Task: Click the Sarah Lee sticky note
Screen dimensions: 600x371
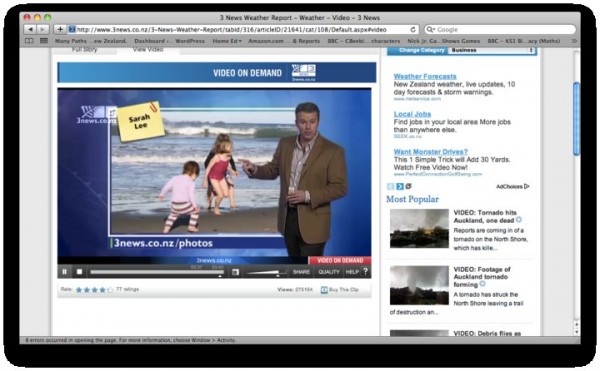Action: (140, 122)
